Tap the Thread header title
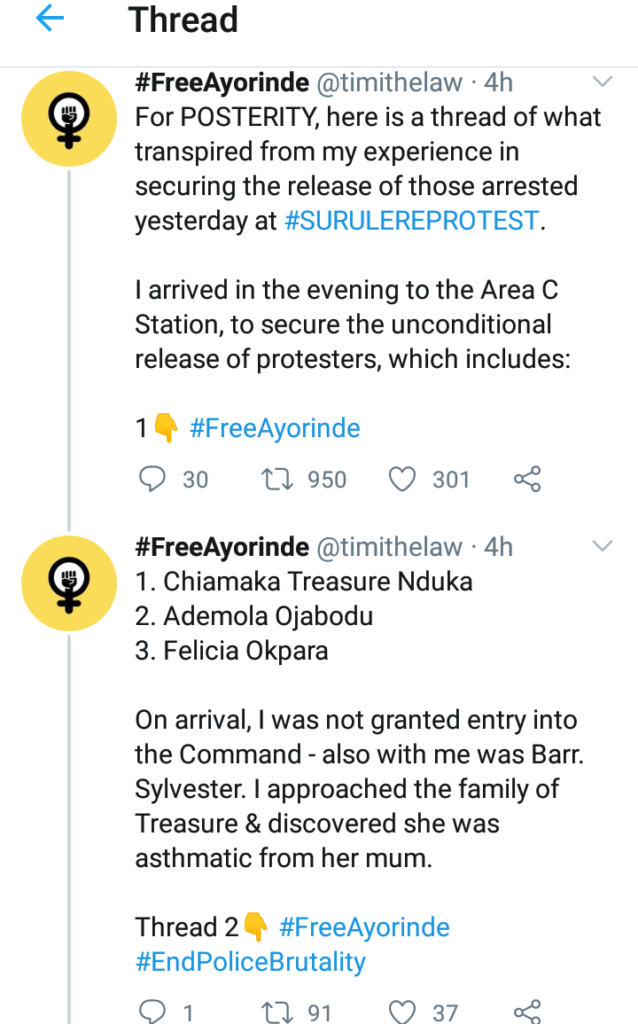 tap(183, 21)
